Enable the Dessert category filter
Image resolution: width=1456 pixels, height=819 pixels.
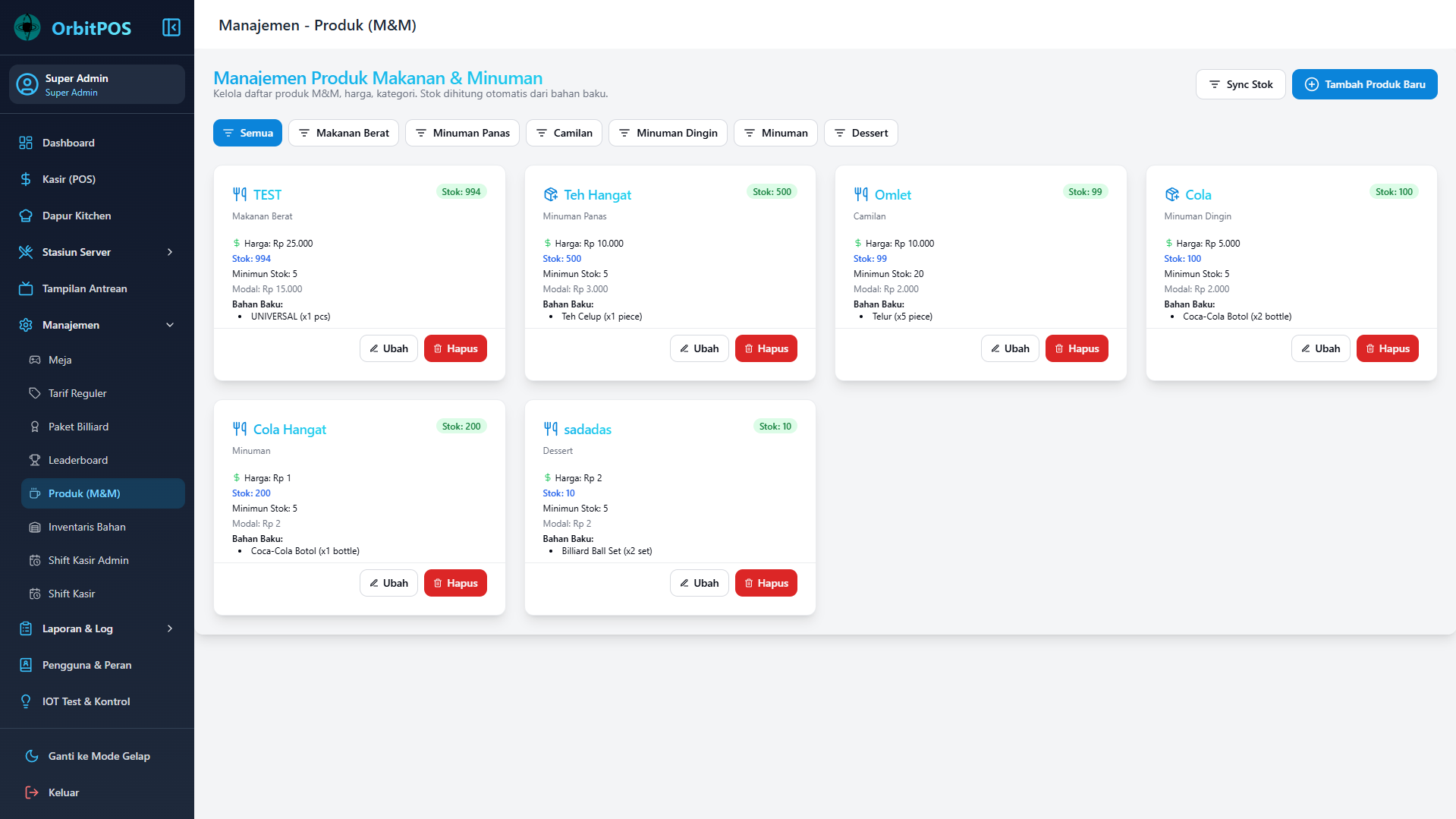pos(860,133)
